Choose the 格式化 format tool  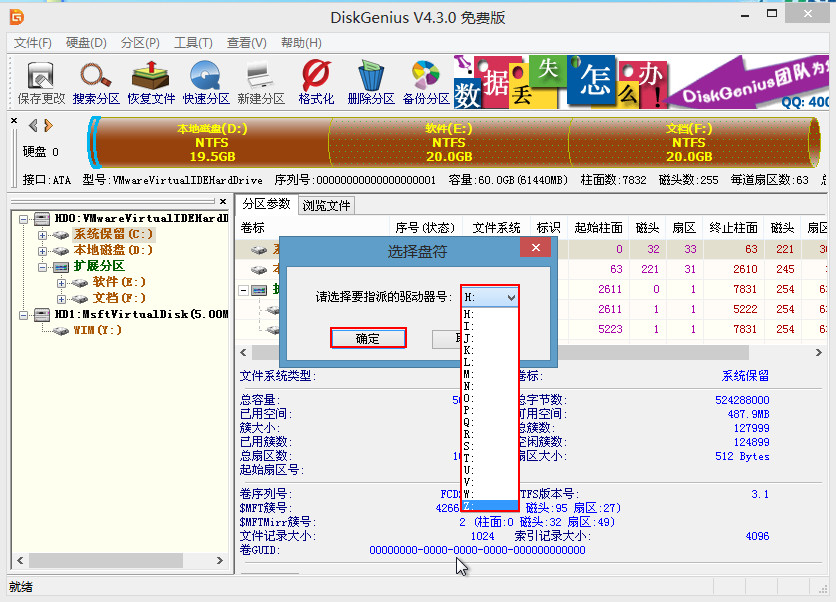316,83
